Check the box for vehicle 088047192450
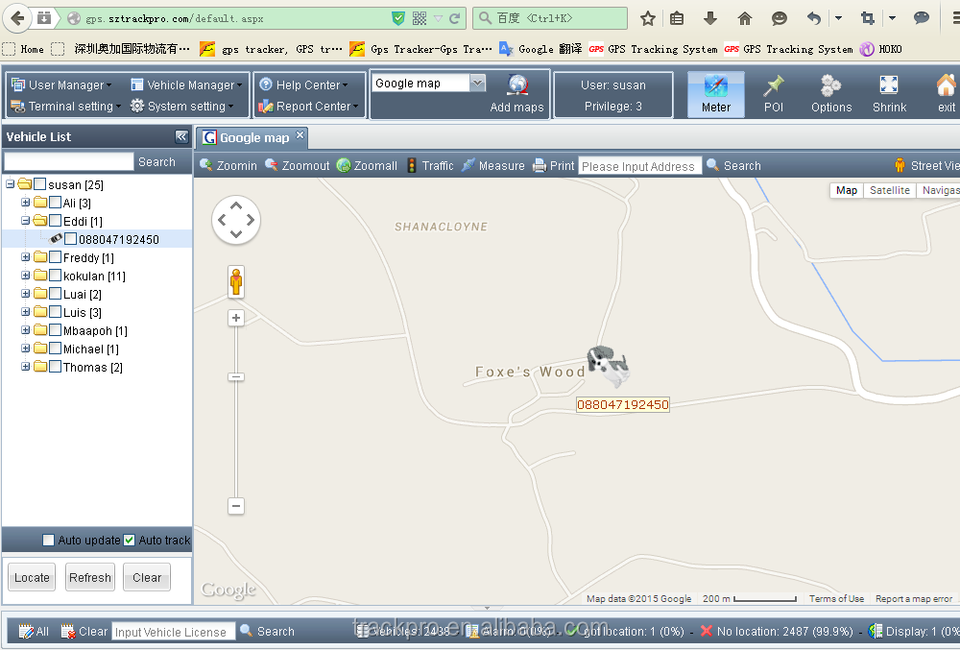Screen dimensions: 960x650 [x=71, y=239]
